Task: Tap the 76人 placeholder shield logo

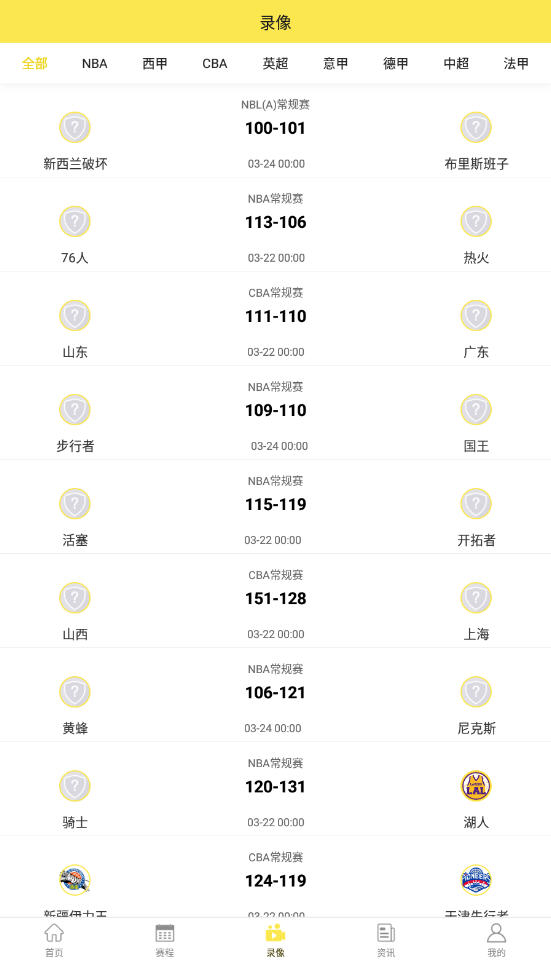Action: [75, 221]
